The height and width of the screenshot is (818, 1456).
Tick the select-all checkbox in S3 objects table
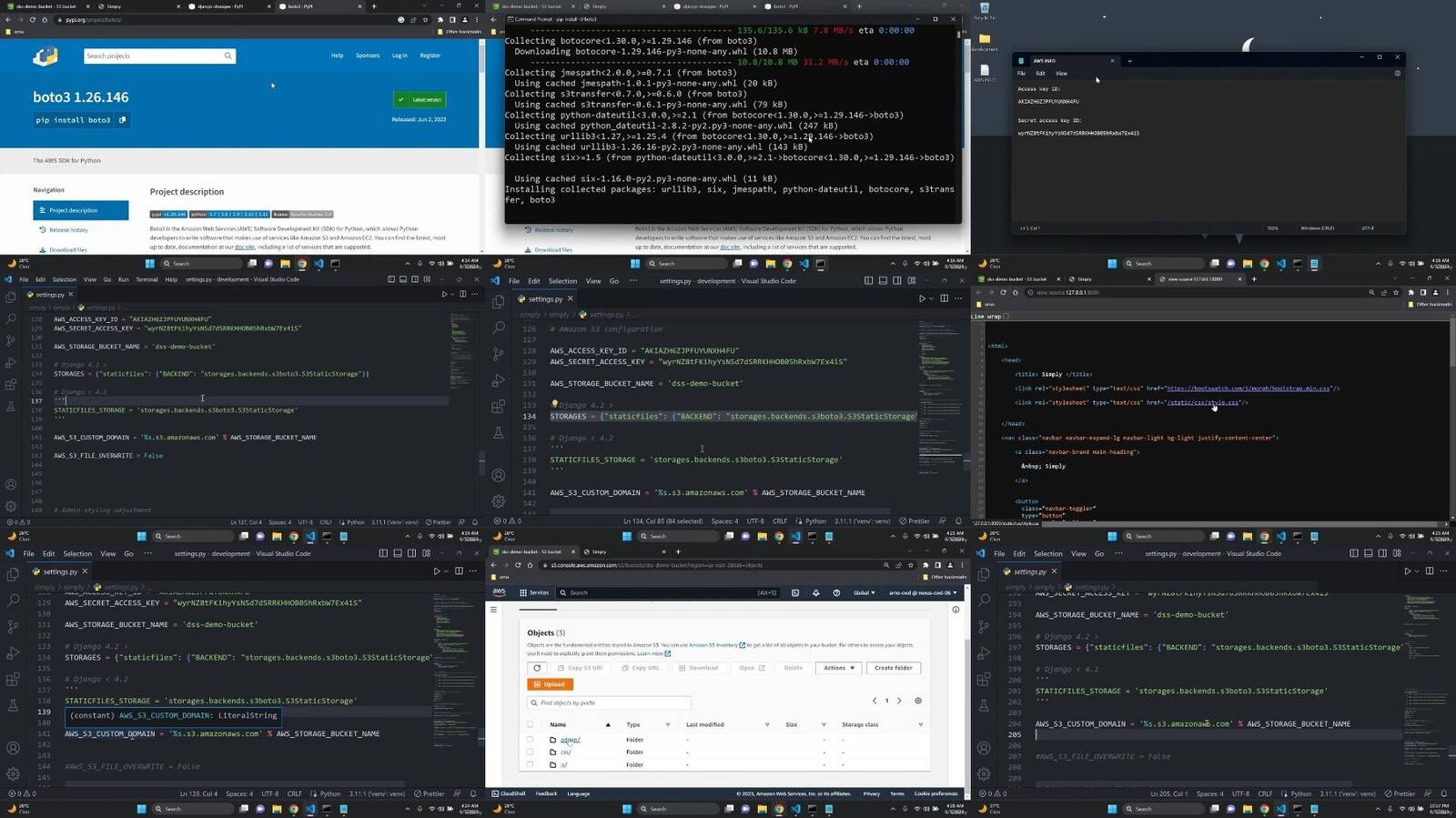(531, 724)
